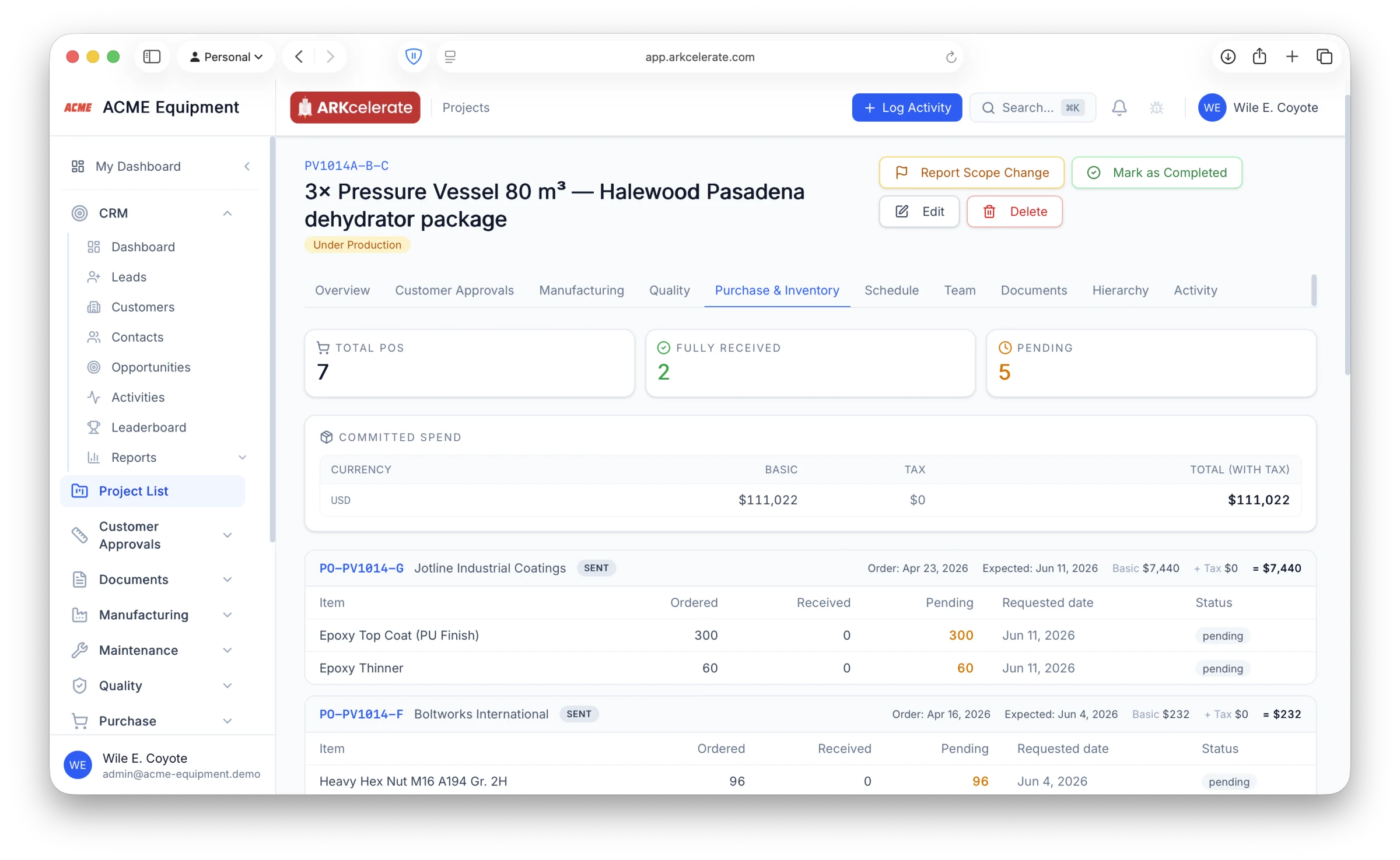Select Project List in sidebar
This screenshot has width=1400, height=860.
click(x=153, y=491)
